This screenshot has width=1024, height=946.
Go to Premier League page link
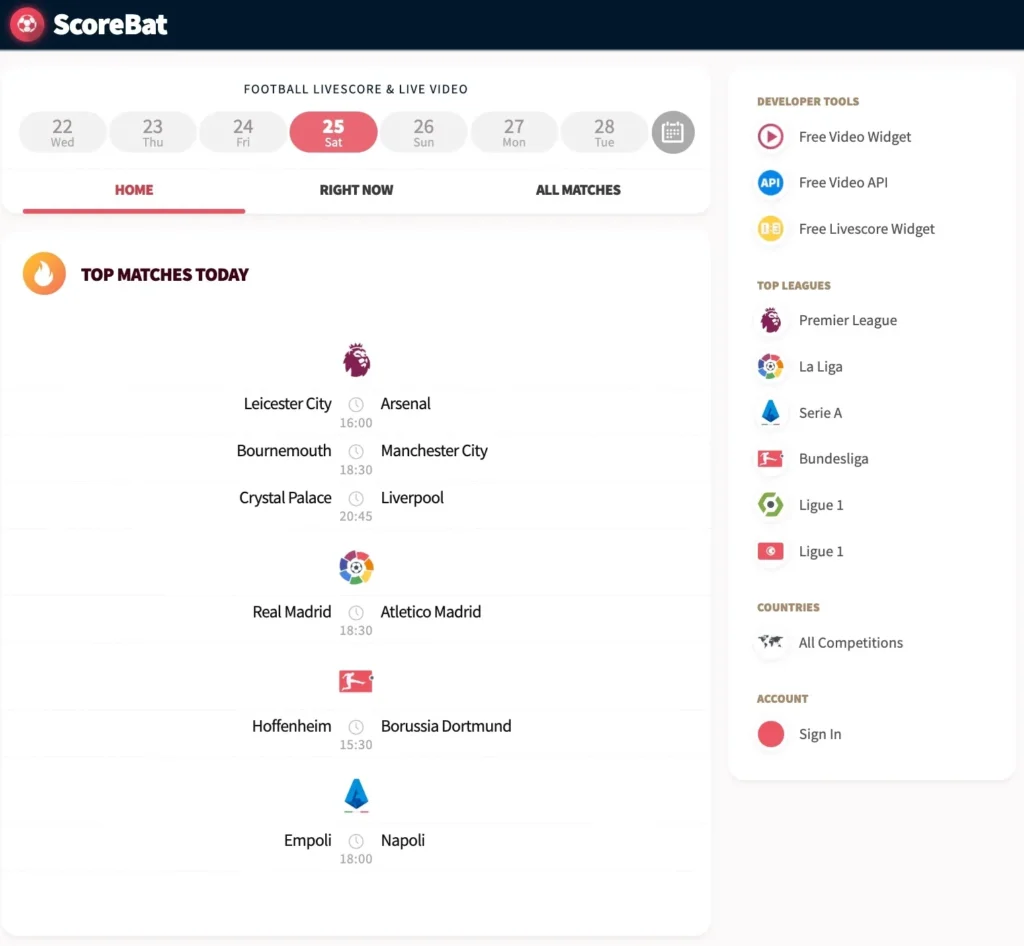848,321
